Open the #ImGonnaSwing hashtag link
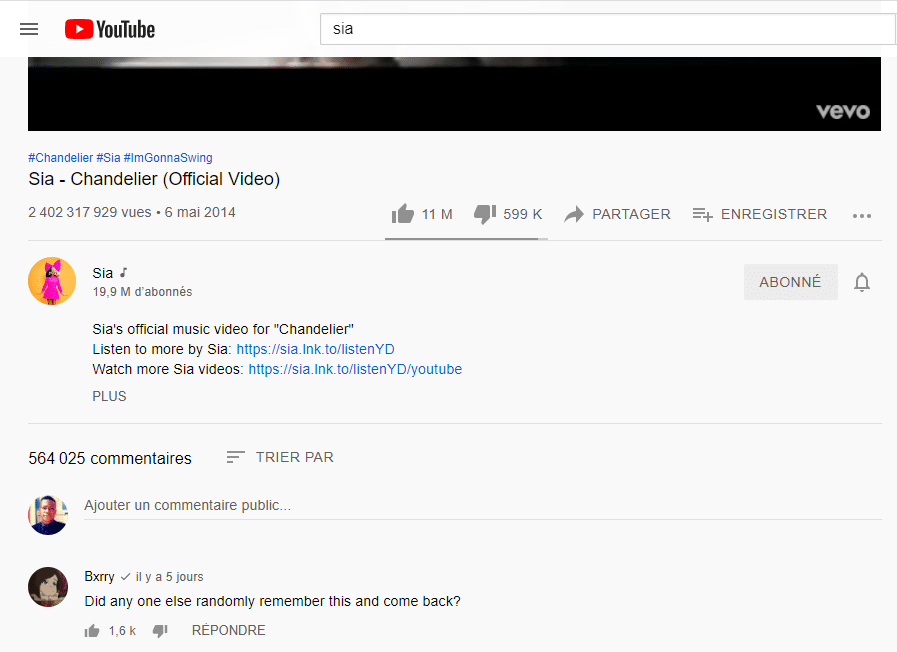897x652 pixels. coord(168,158)
